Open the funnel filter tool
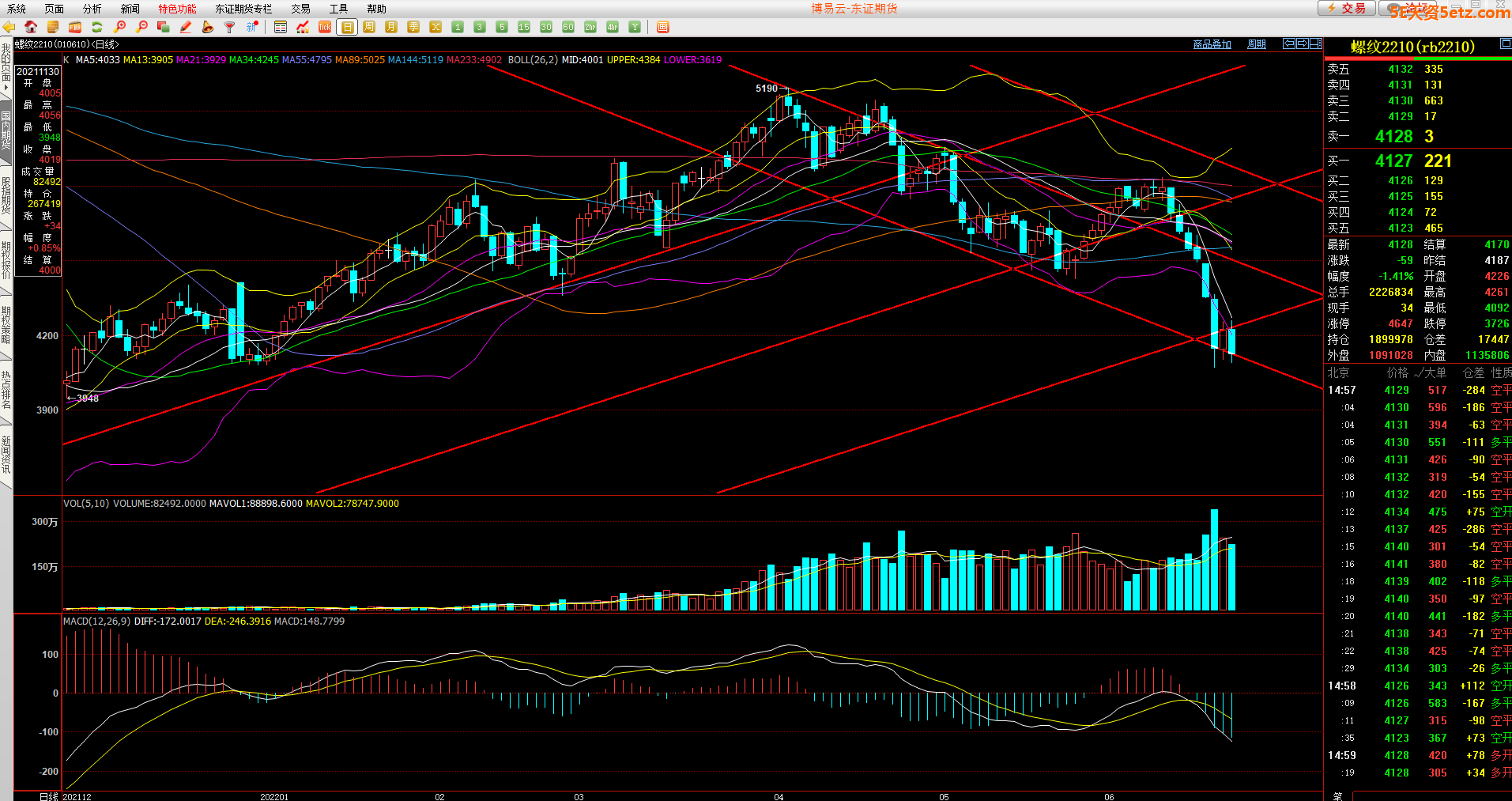The width and height of the screenshot is (1512, 801). point(230,27)
